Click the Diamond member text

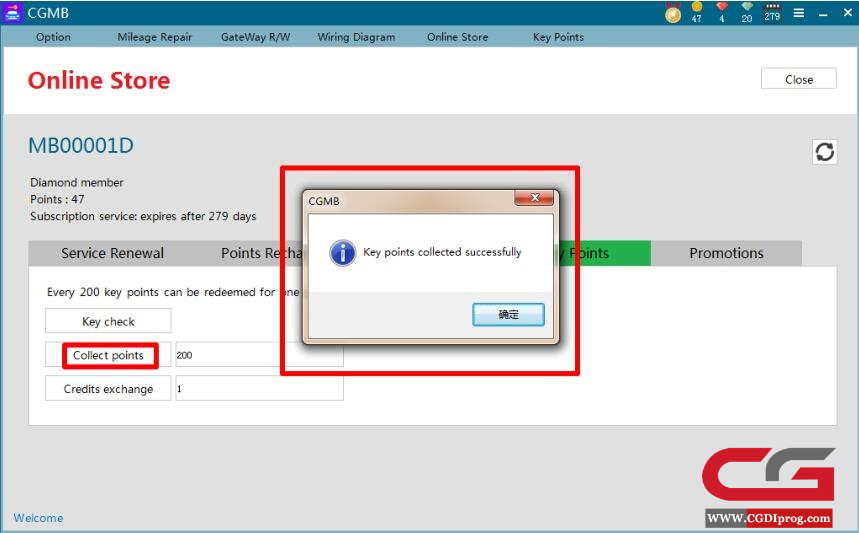[x=77, y=182]
